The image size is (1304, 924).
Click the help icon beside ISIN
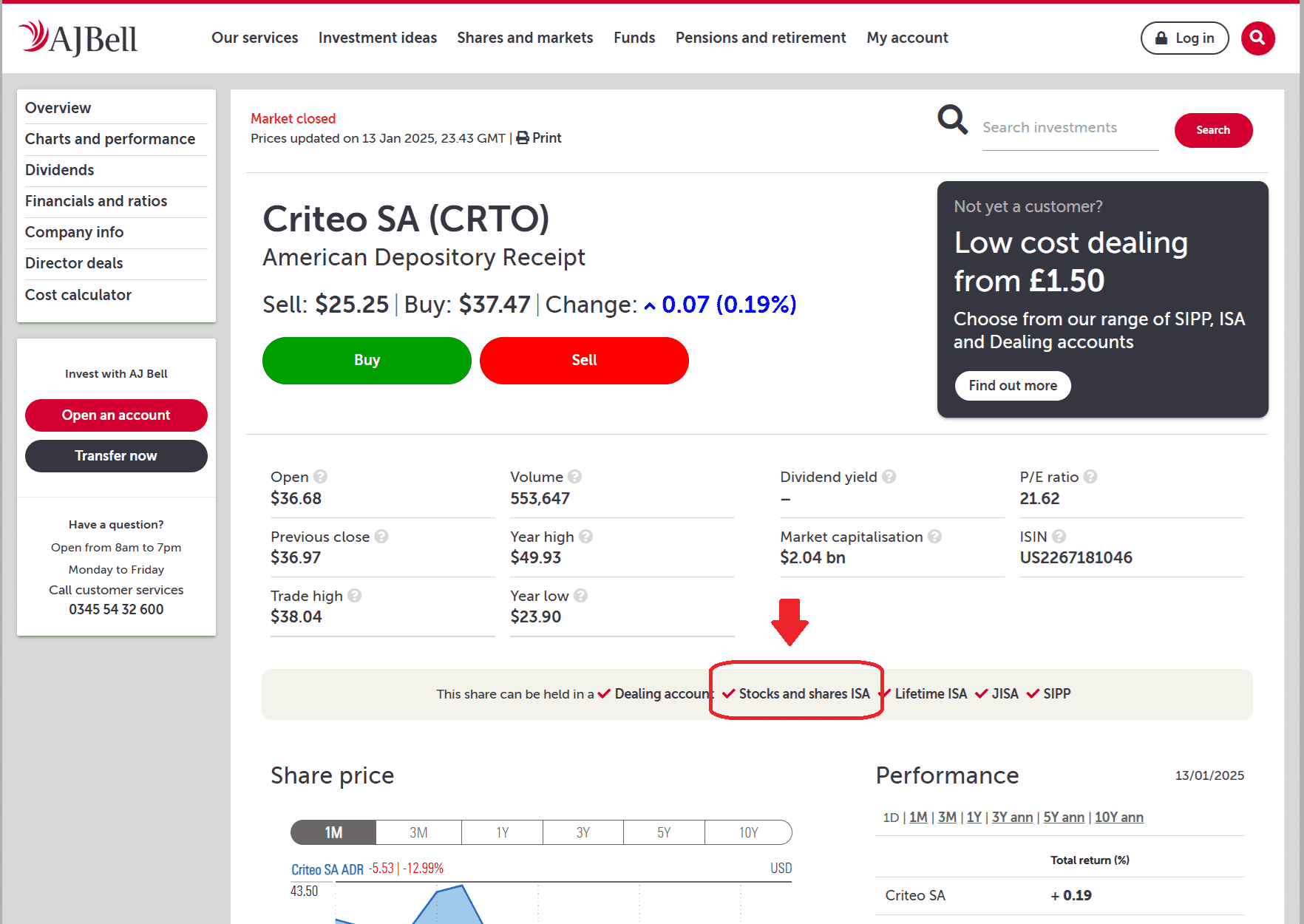point(1059,537)
